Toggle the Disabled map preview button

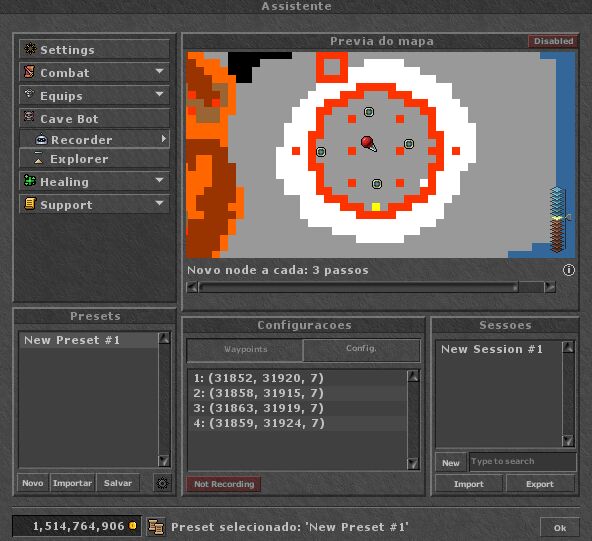[553, 41]
